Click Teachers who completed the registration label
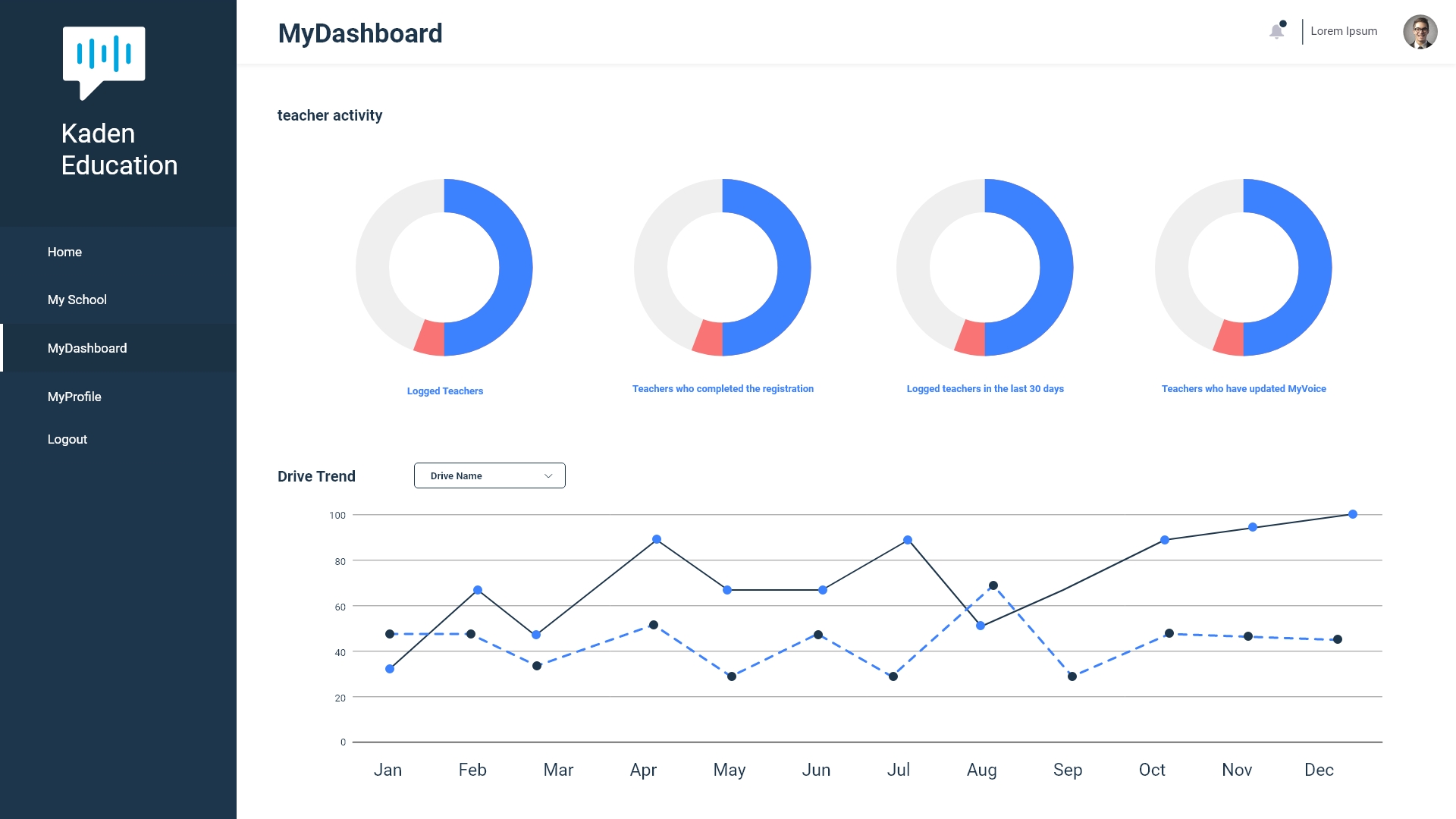 pos(723,389)
